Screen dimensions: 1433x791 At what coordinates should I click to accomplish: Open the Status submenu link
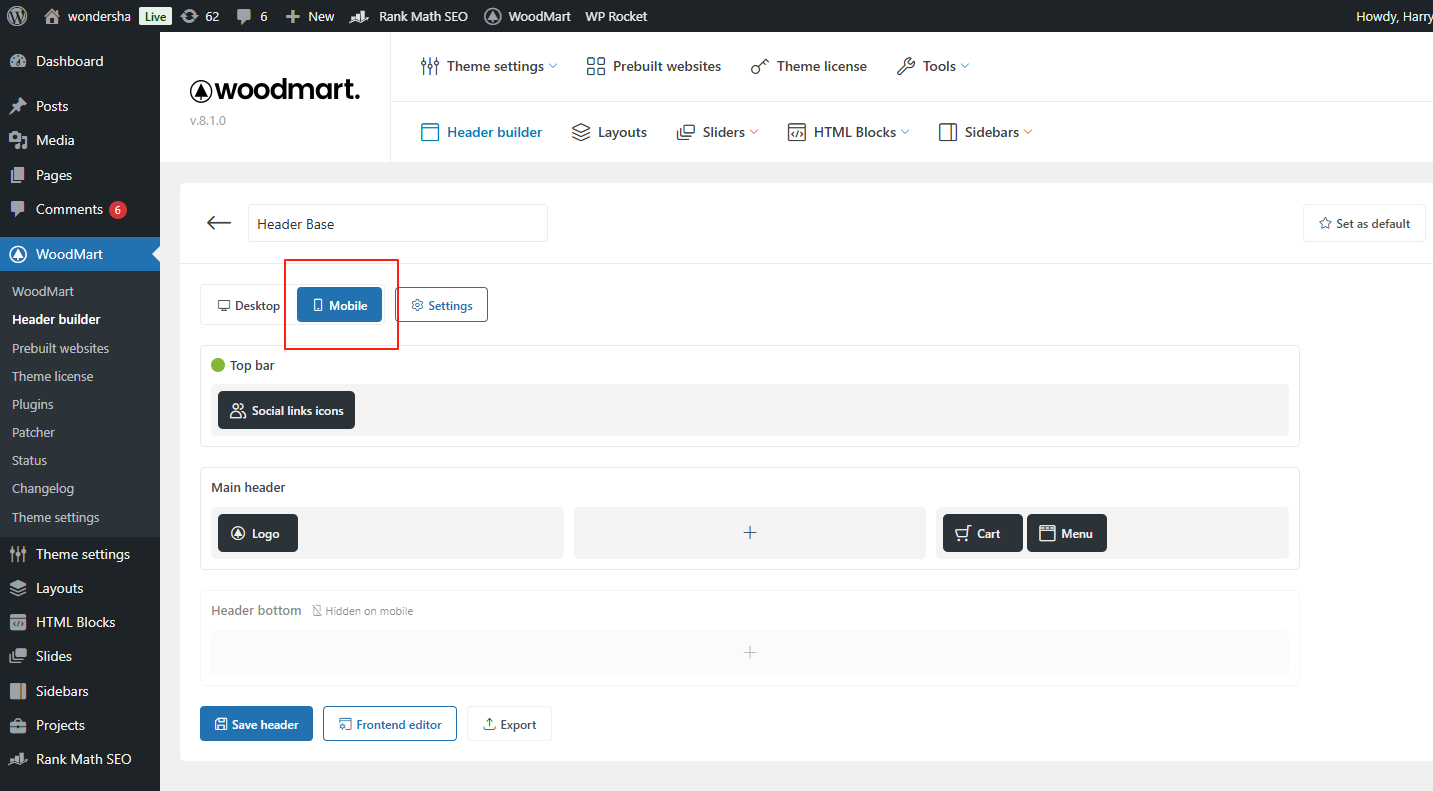pyautogui.click(x=30, y=460)
